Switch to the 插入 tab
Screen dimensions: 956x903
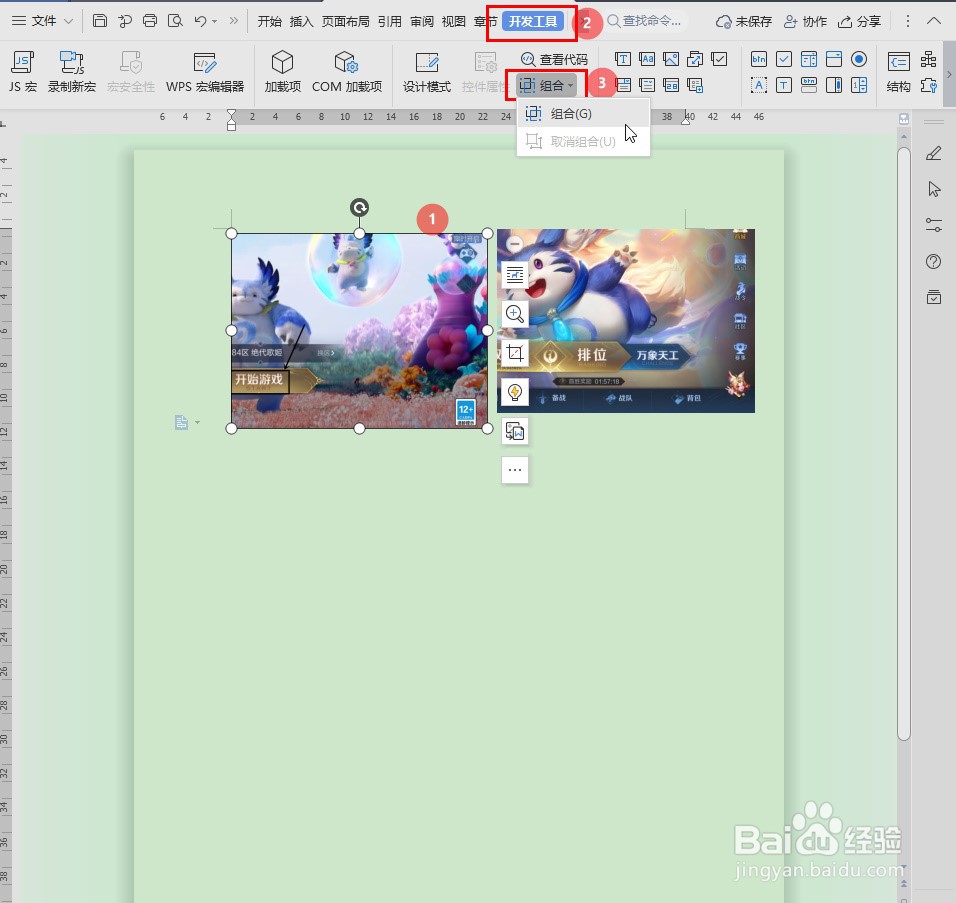pyautogui.click(x=301, y=21)
